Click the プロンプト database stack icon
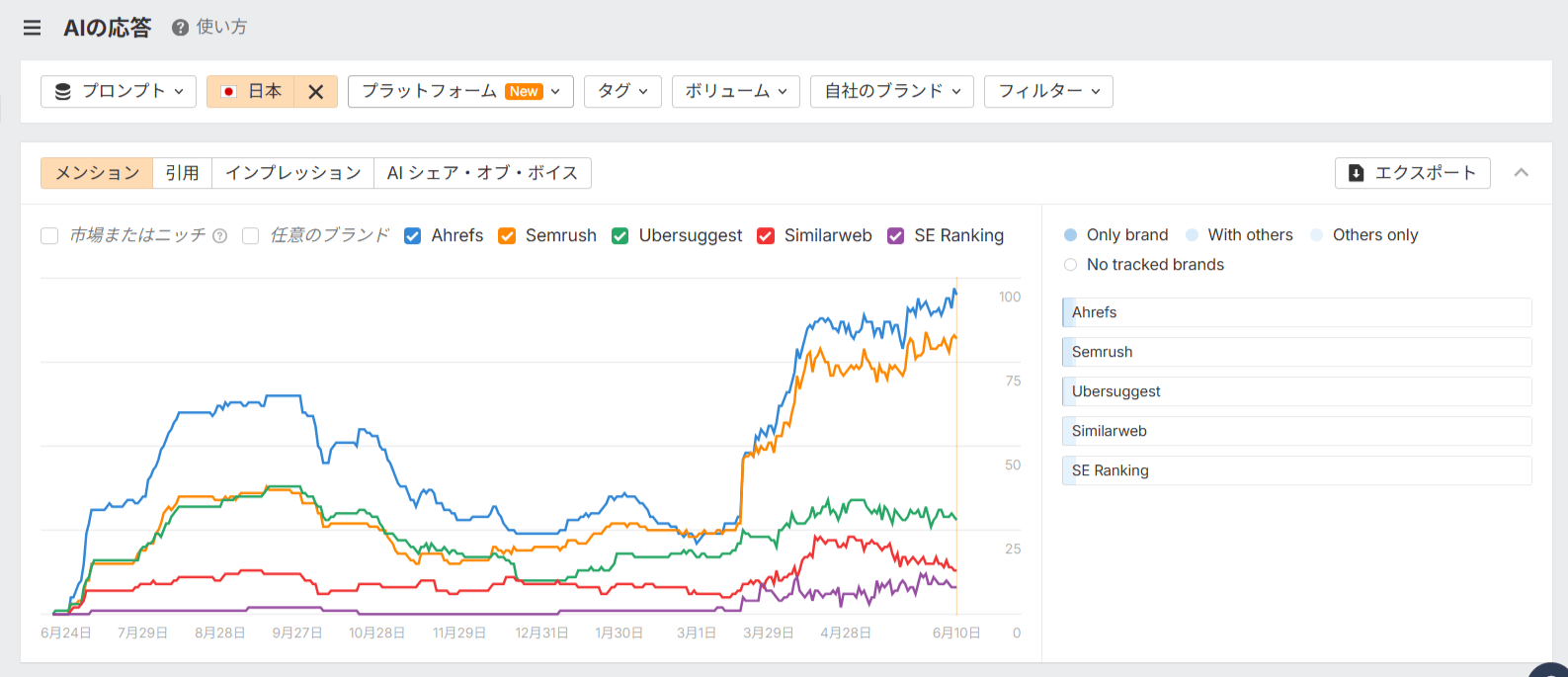The height and width of the screenshot is (677, 1568). point(63,91)
